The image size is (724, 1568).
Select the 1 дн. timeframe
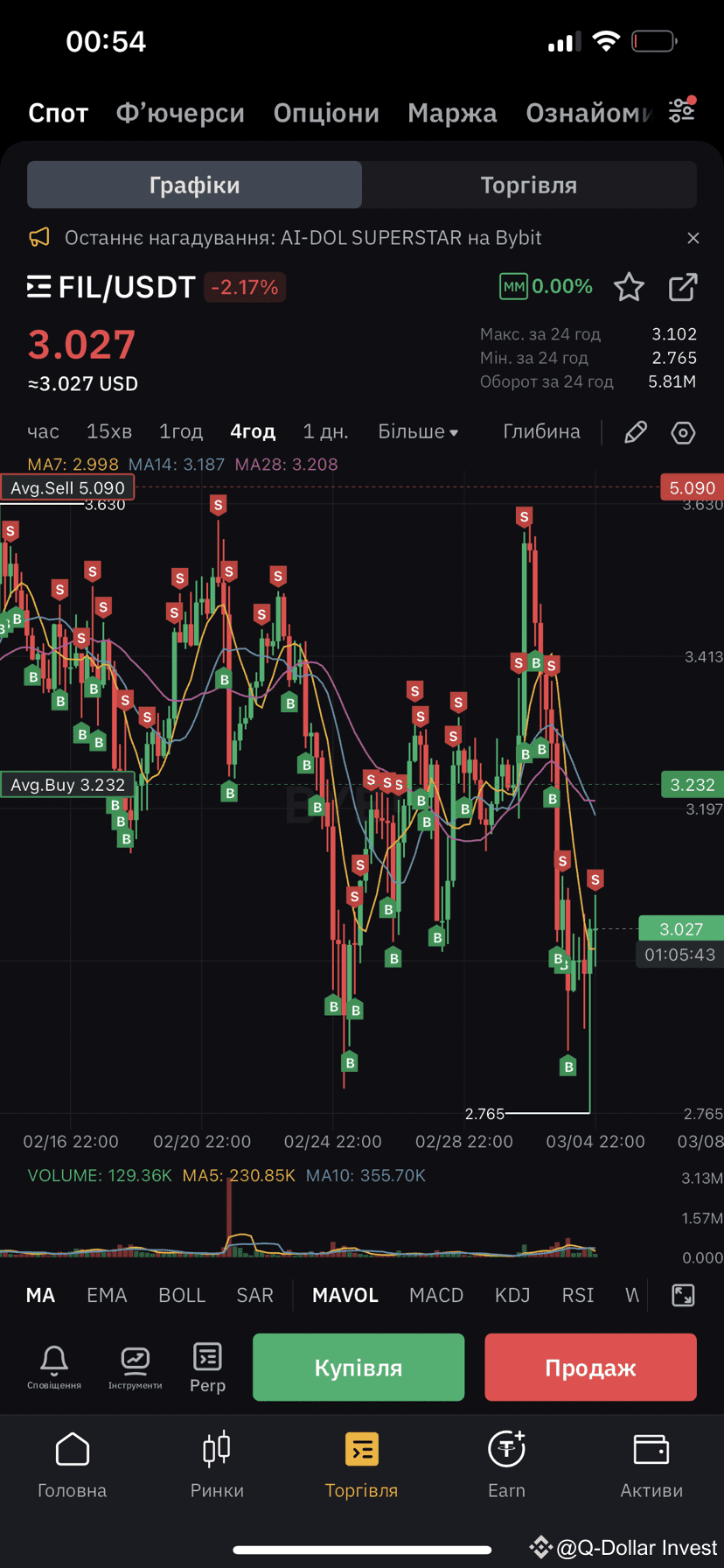[325, 431]
